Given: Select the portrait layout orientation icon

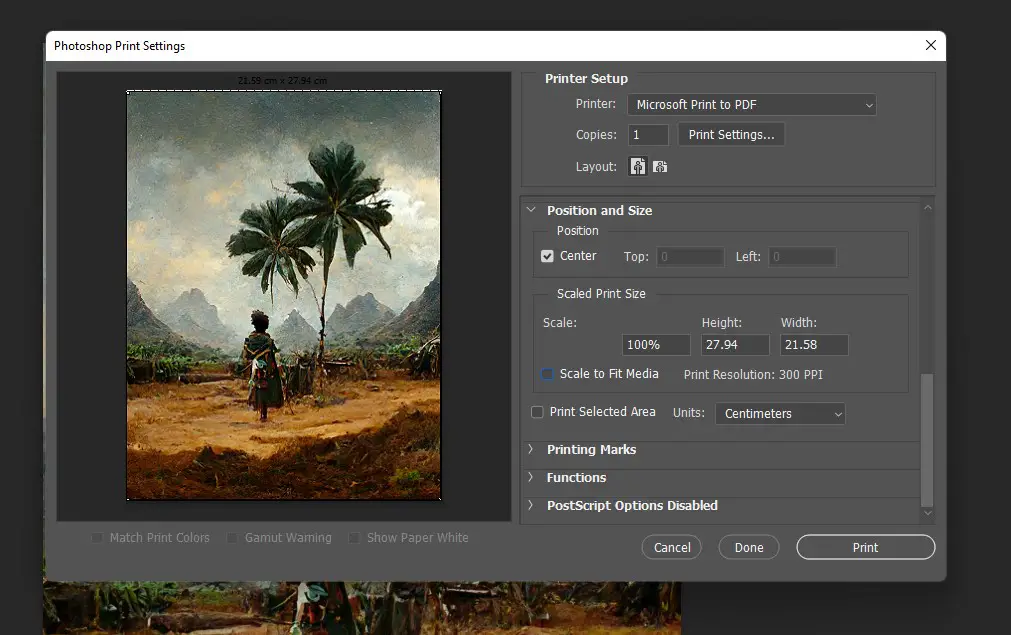Looking at the screenshot, I should click(x=637, y=166).
